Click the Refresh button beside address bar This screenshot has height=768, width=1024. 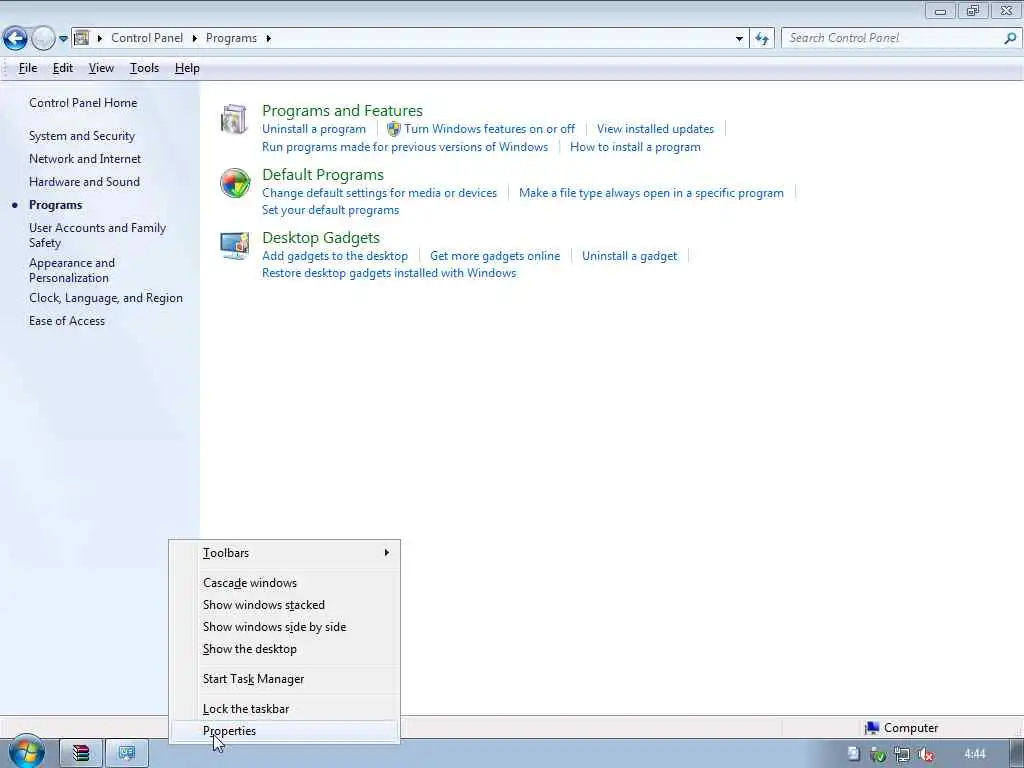762,39
